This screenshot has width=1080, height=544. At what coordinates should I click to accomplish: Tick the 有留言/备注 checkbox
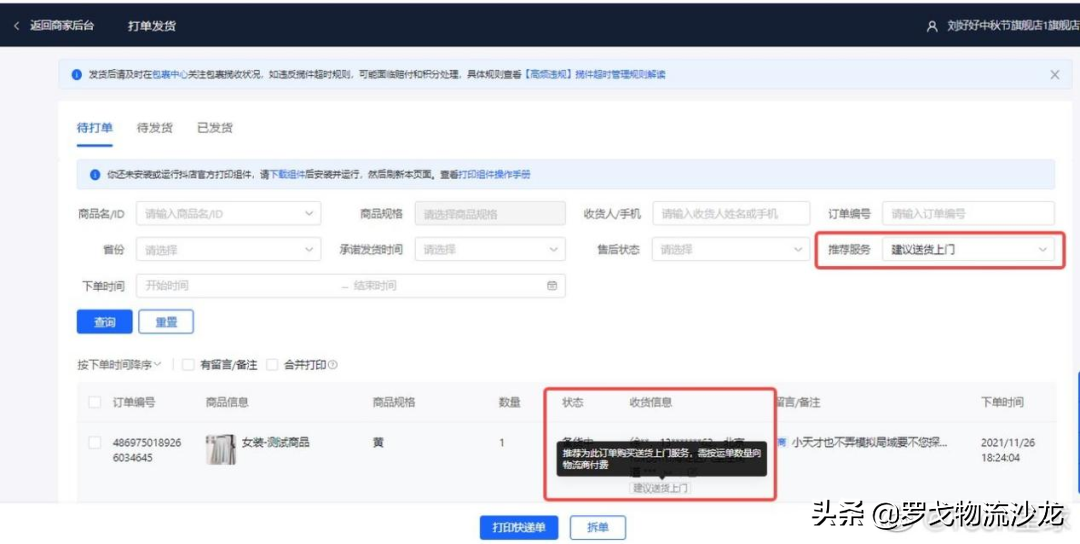187,365
